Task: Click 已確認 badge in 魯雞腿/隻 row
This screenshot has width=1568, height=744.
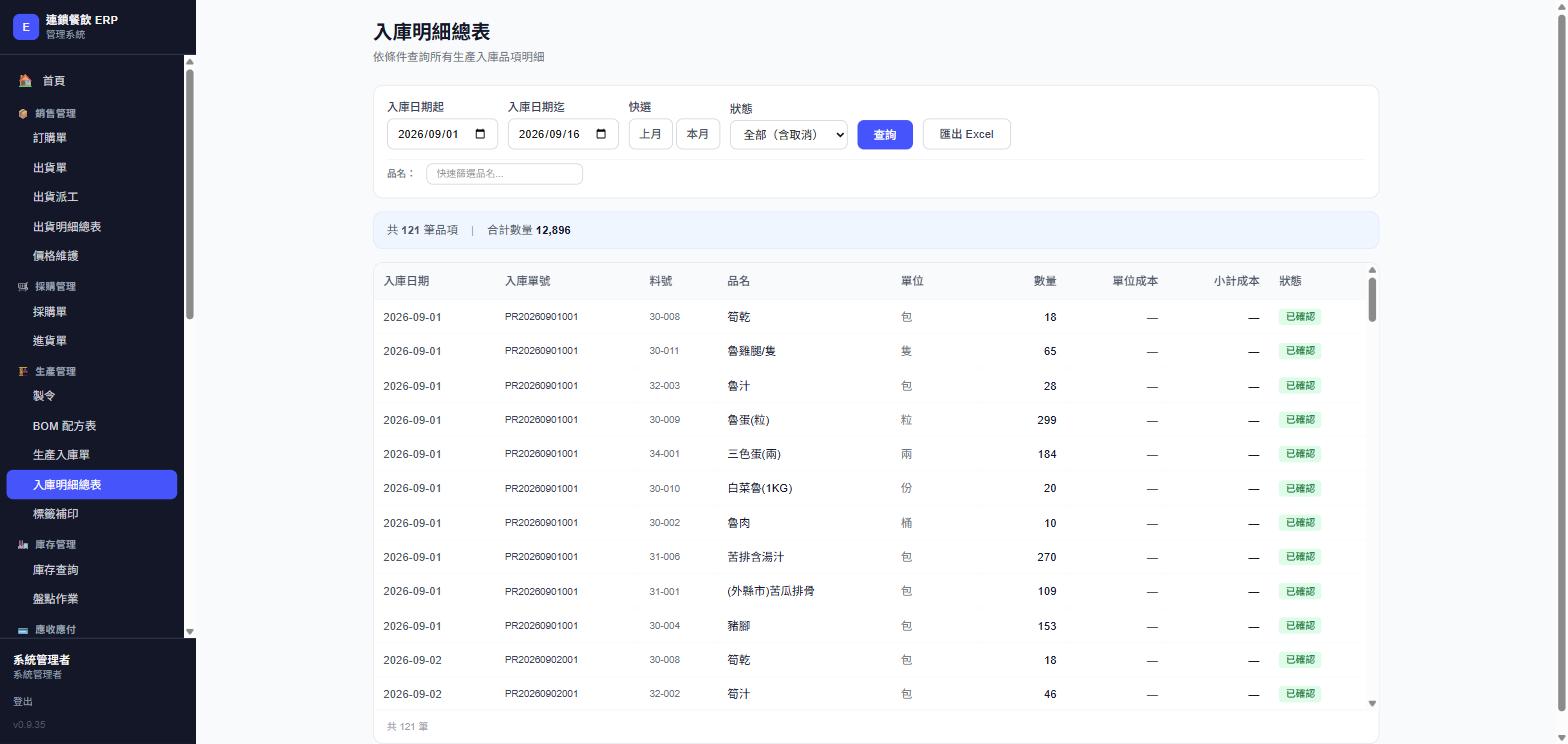Action: [1300, 351]
